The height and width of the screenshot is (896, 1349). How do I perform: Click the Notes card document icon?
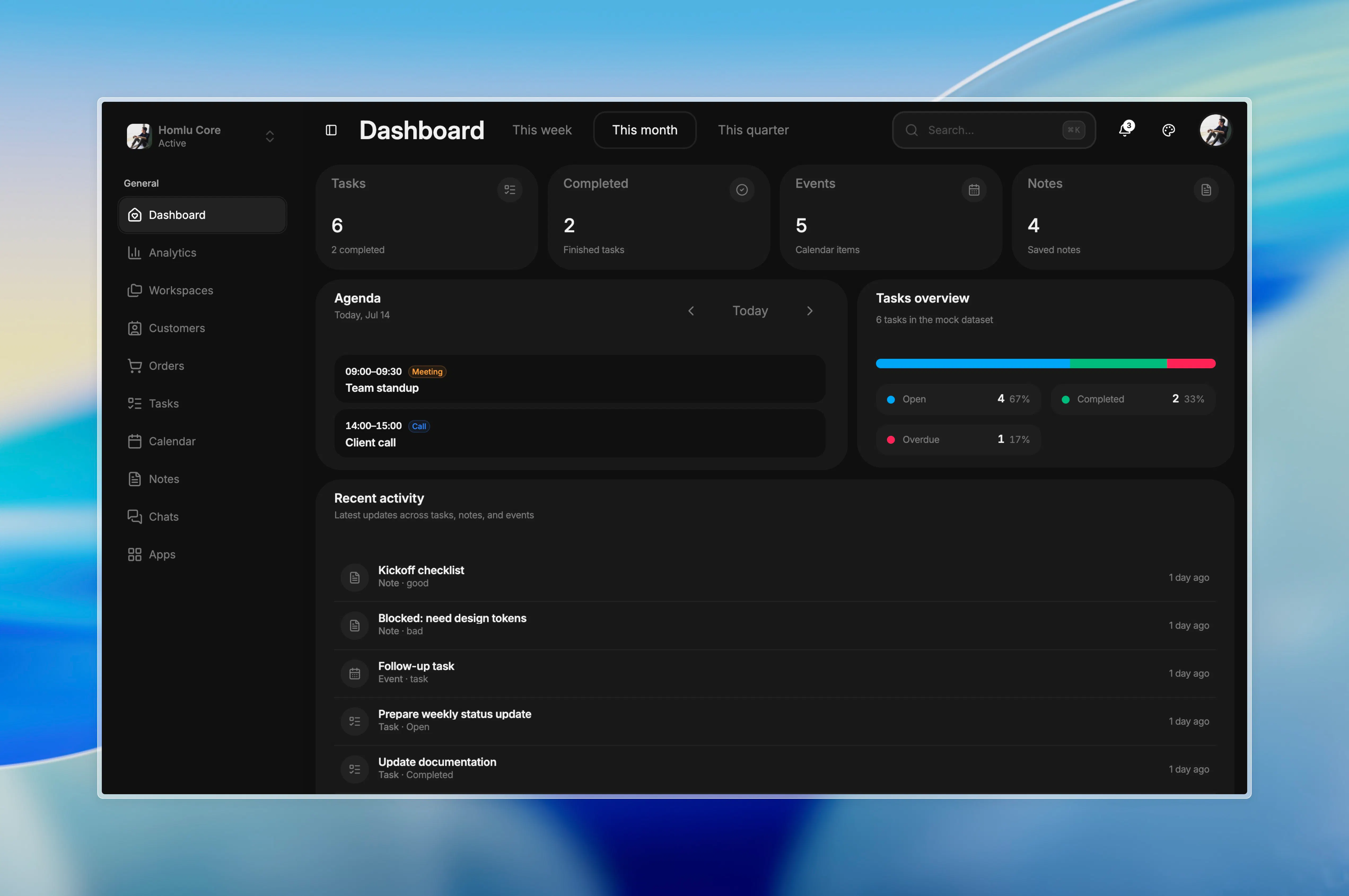(1206, 190)
